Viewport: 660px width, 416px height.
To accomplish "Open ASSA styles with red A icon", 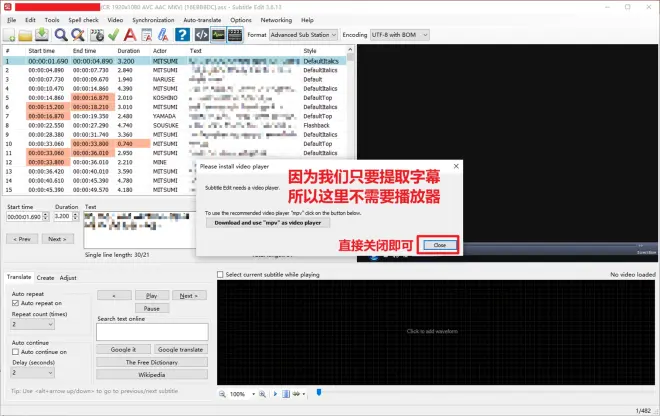I will pos(130,35).
